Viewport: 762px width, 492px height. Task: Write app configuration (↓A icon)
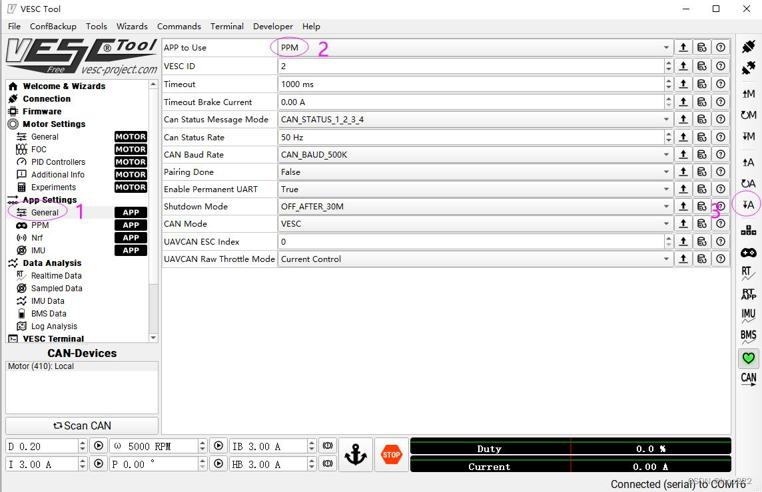coord(748,205)
